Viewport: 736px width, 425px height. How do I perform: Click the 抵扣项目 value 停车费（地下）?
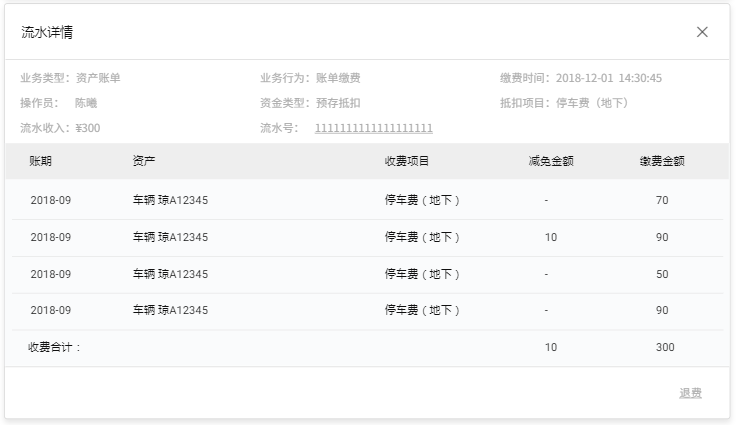(595, 103)
